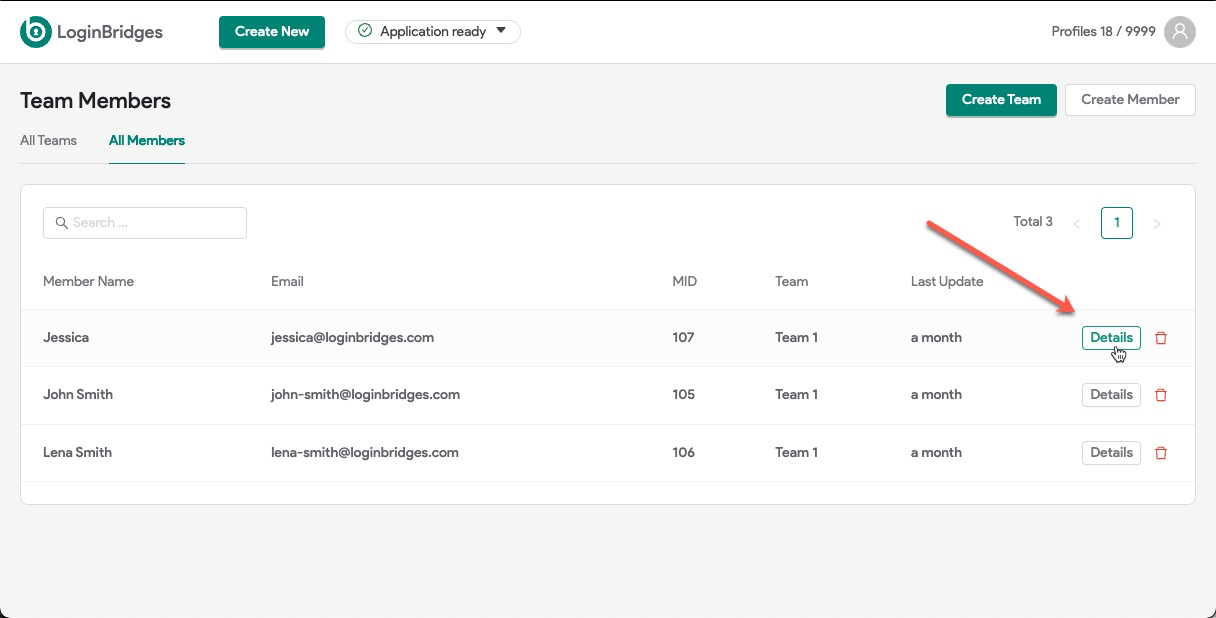View Details for John Smith
Image resolution: width=1216 pixels, height=618 pixels.
[x=1111, y=395]
